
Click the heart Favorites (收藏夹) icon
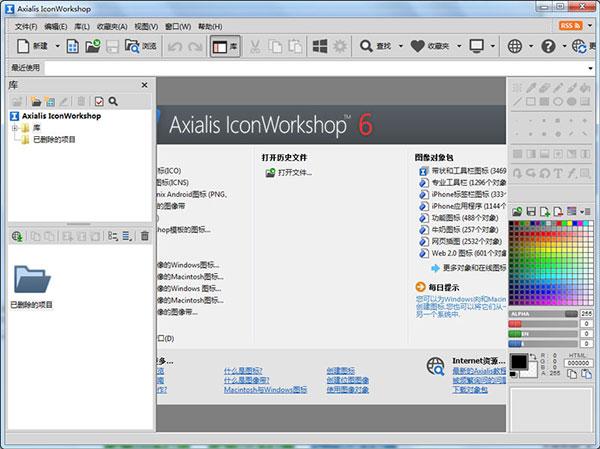[417, 46]
